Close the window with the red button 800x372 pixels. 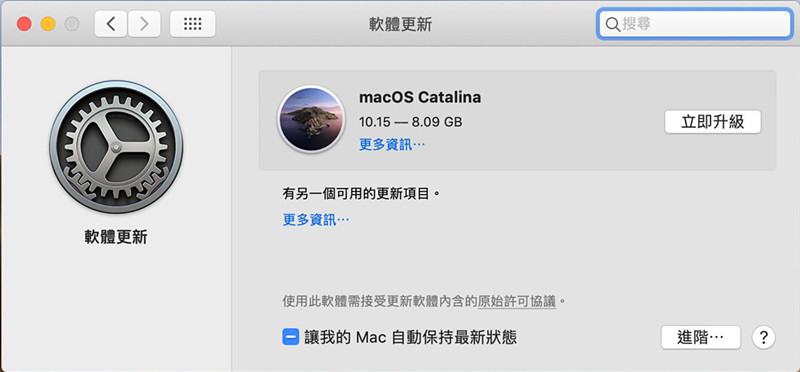coord(24,24)
